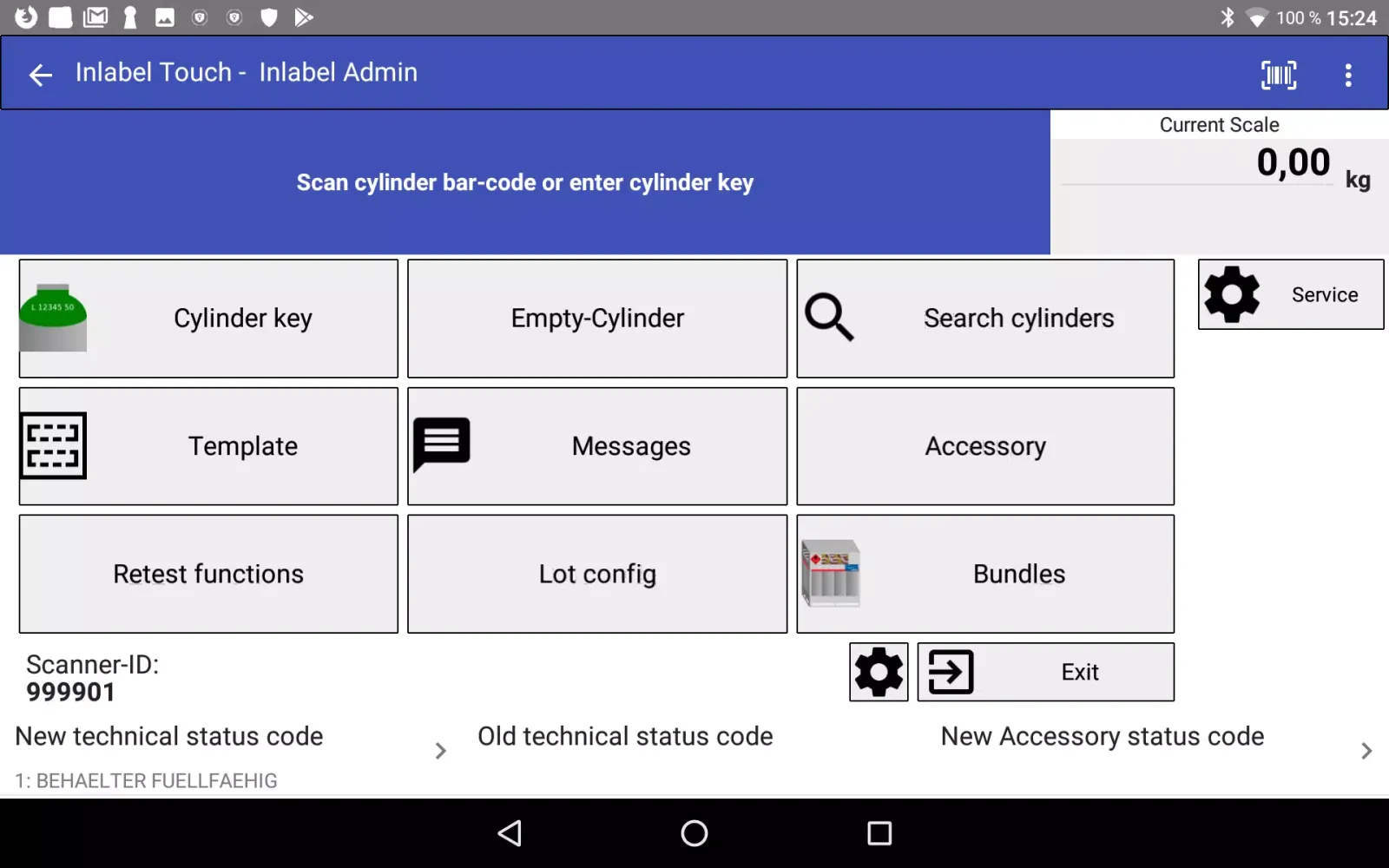Open the Messages button
Viewport: 1389px width, 868px height.
597,446
